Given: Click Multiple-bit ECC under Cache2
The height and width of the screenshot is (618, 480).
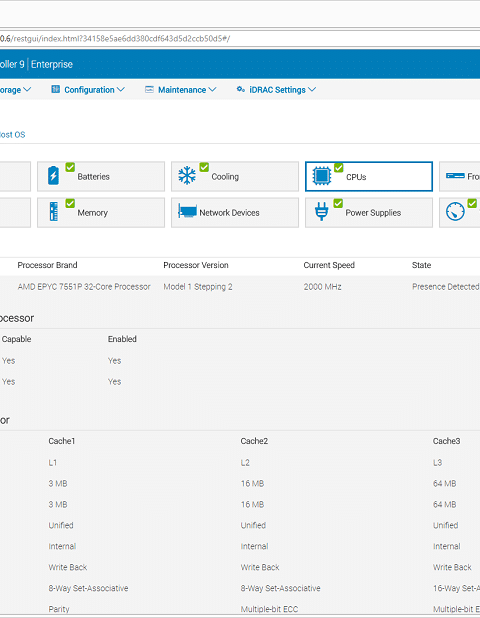Looking at the screenshot, I should pyautogui.click(x=270, y=609).
